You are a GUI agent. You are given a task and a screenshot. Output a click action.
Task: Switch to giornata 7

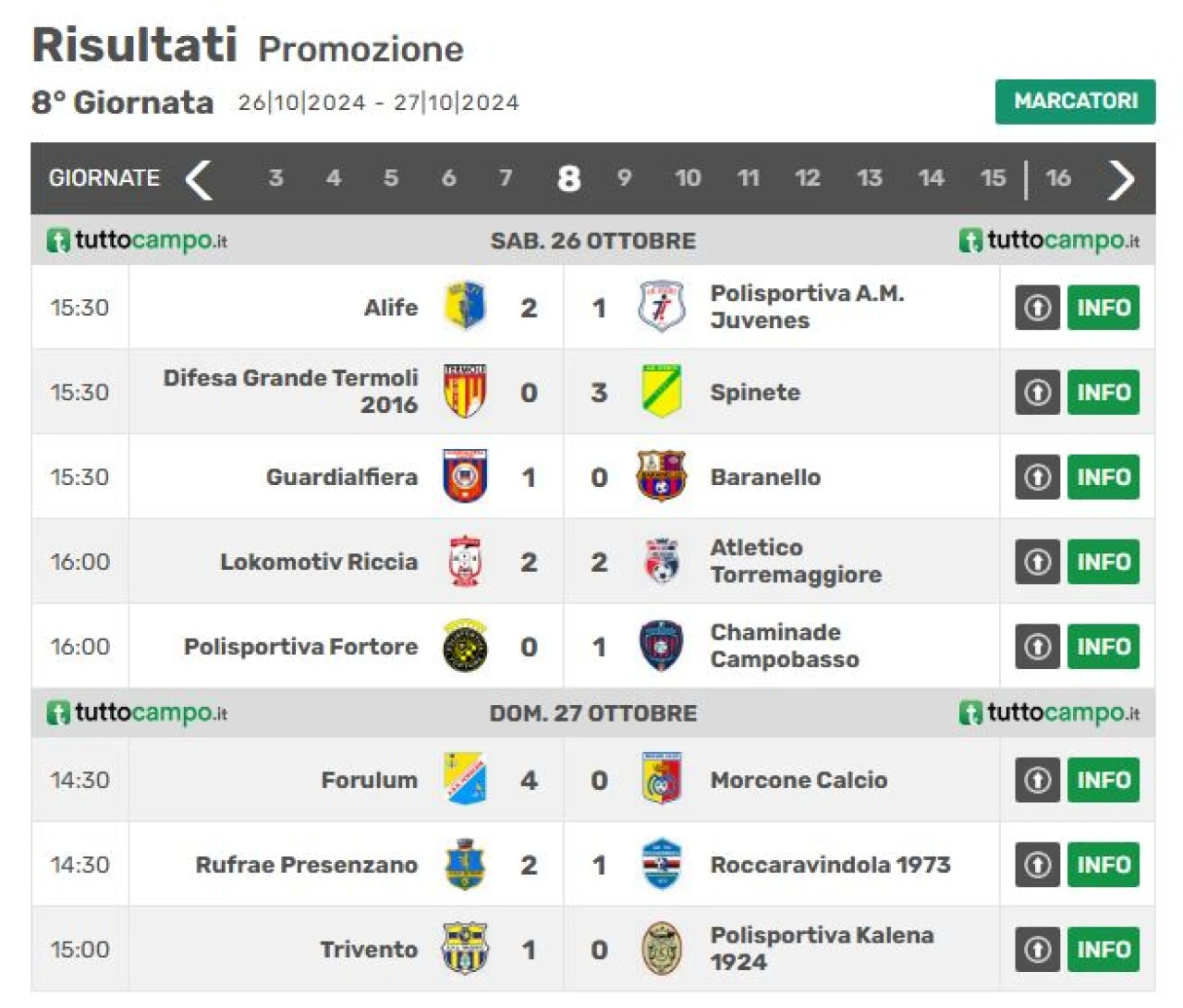[x=506, y=177]
